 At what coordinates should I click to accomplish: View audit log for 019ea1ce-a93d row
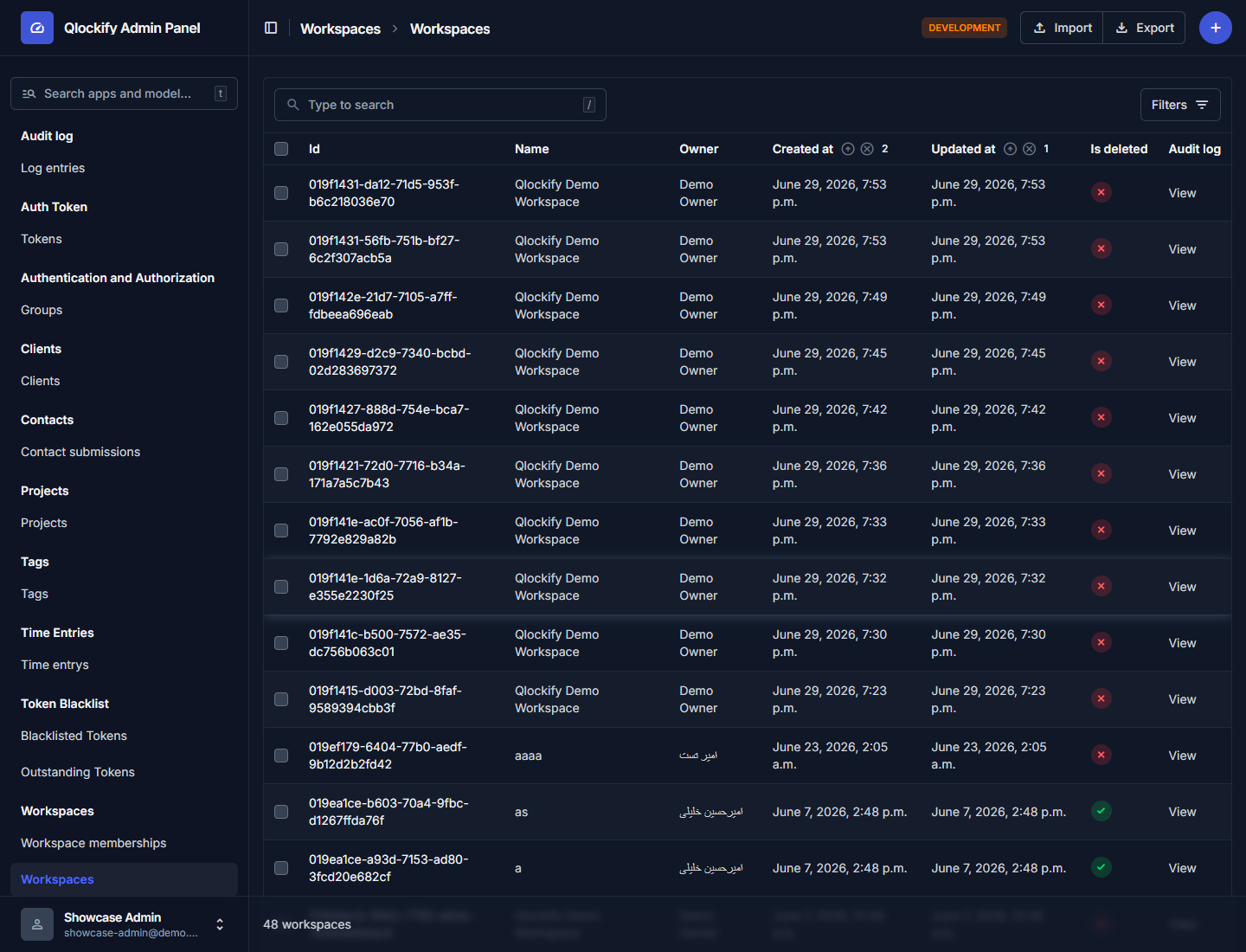[1182, 868]
